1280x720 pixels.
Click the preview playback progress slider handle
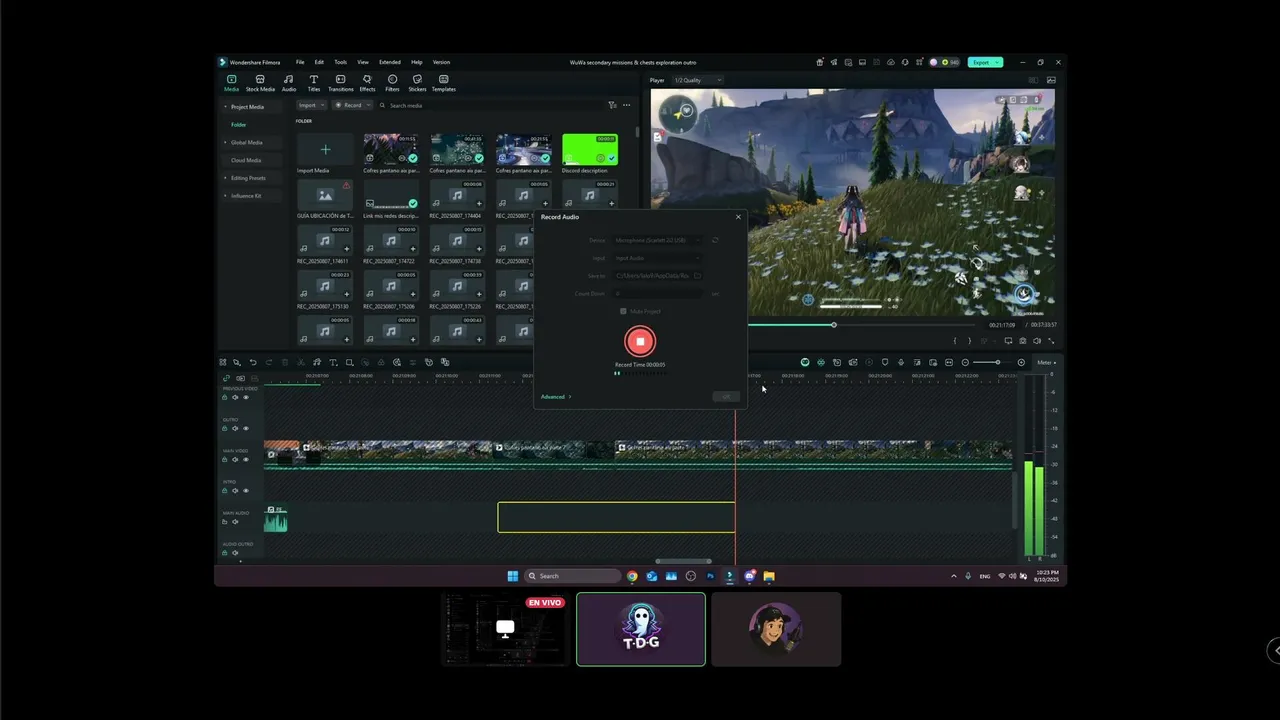(833, 325)
